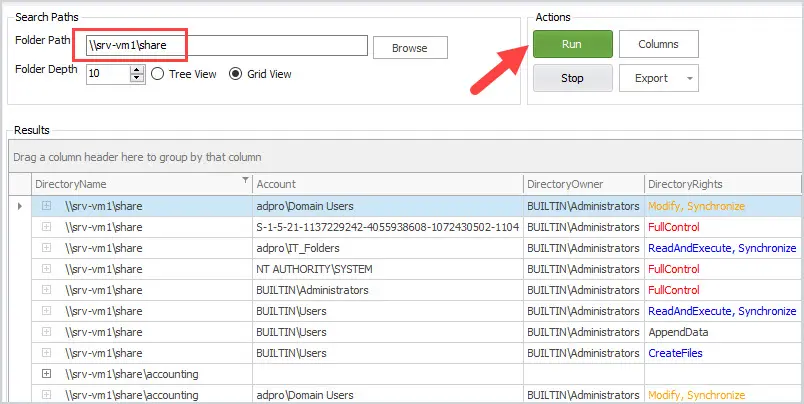Viewport: 804px width, 404px height.
Task: Click the Browse button
Action: coord(410,48)
